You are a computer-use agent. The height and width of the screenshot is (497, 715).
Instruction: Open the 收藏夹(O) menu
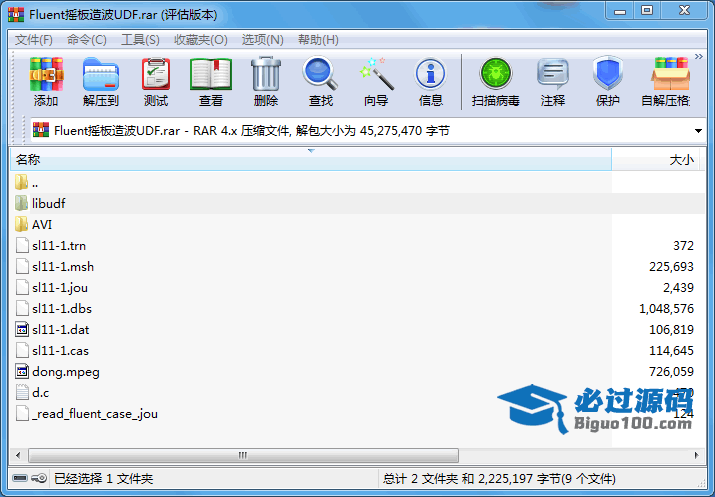[x=201, y=40]
